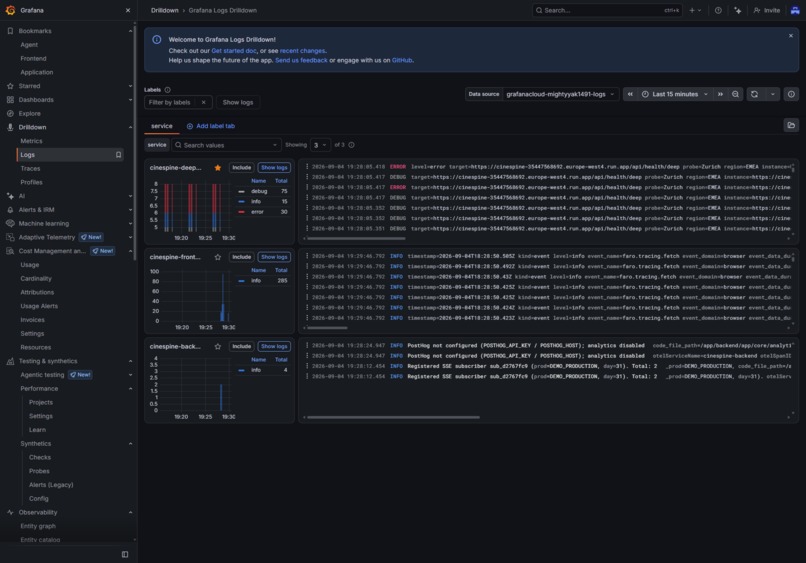Focus the top Search field
806x563 pixels.
pos(607,10)
